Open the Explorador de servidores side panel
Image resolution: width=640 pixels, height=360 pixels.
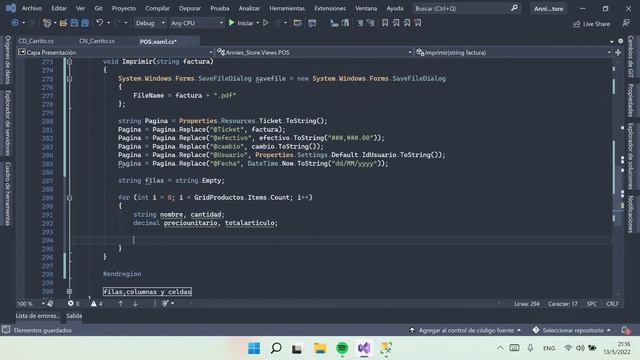[x=7, y=123]
